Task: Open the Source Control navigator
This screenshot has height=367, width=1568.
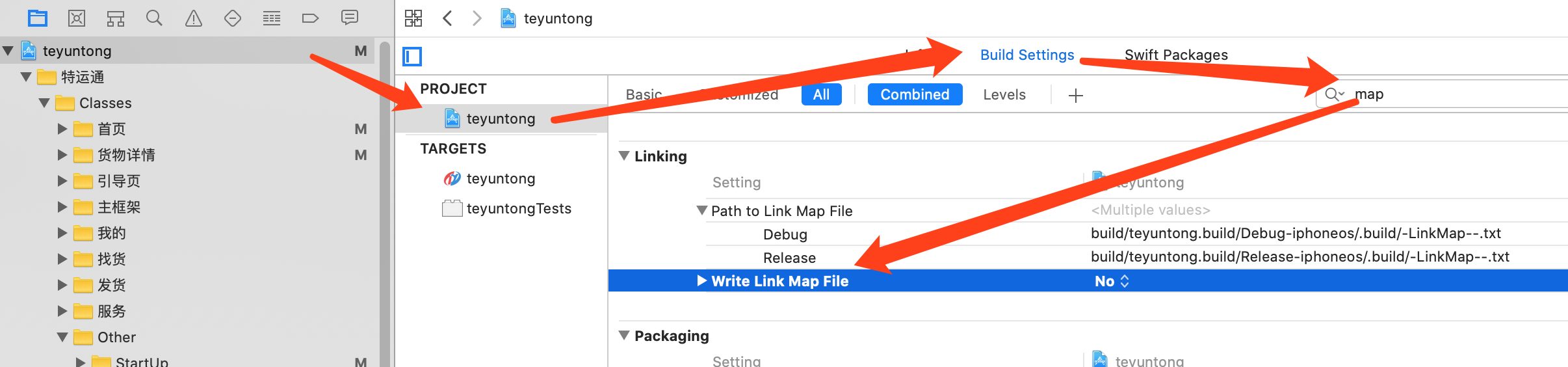Action: click(77, 18)
